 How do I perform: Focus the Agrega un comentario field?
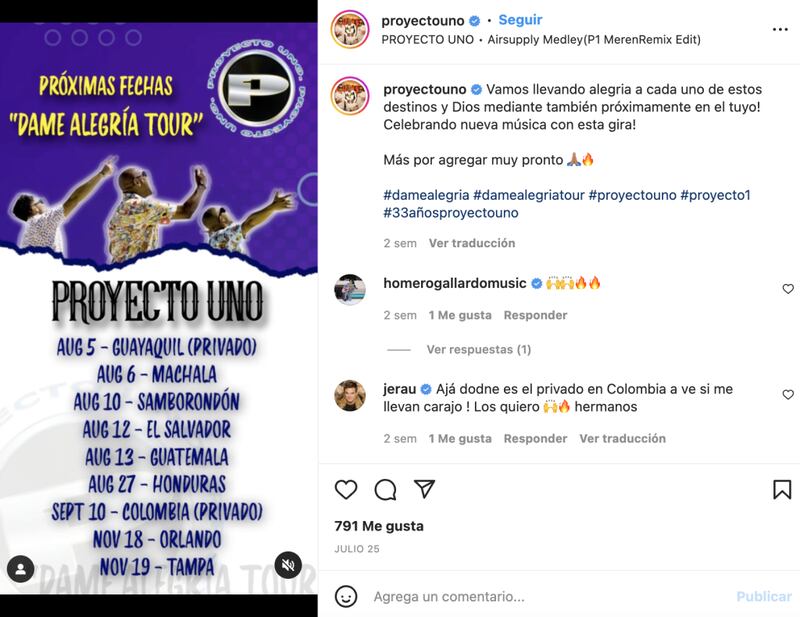551,596
